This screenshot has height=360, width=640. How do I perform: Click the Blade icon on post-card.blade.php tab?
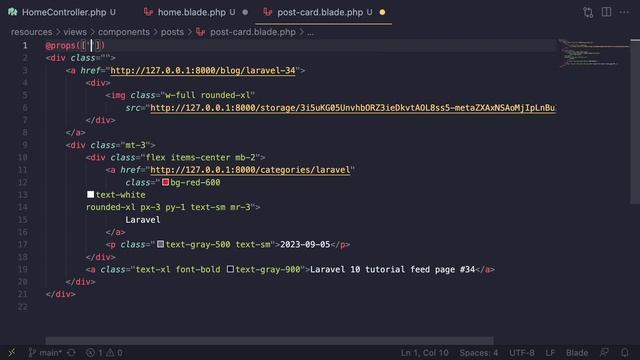coord(267,12)
